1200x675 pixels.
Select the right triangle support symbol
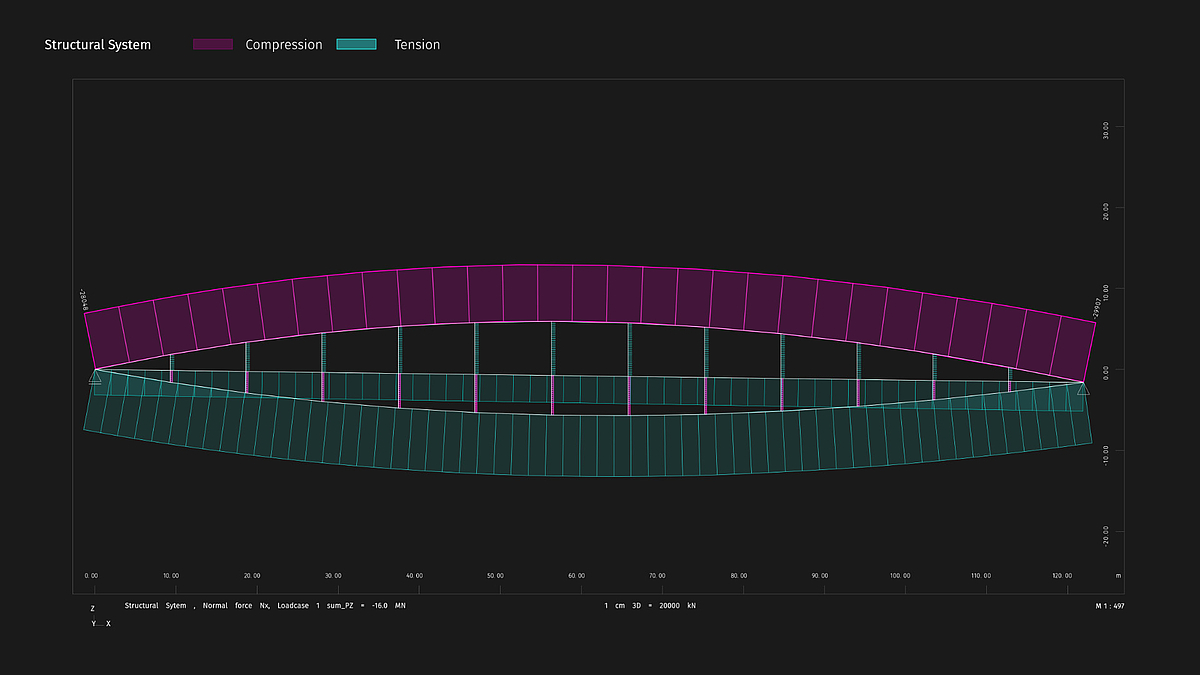click(x=1083, y=388)
